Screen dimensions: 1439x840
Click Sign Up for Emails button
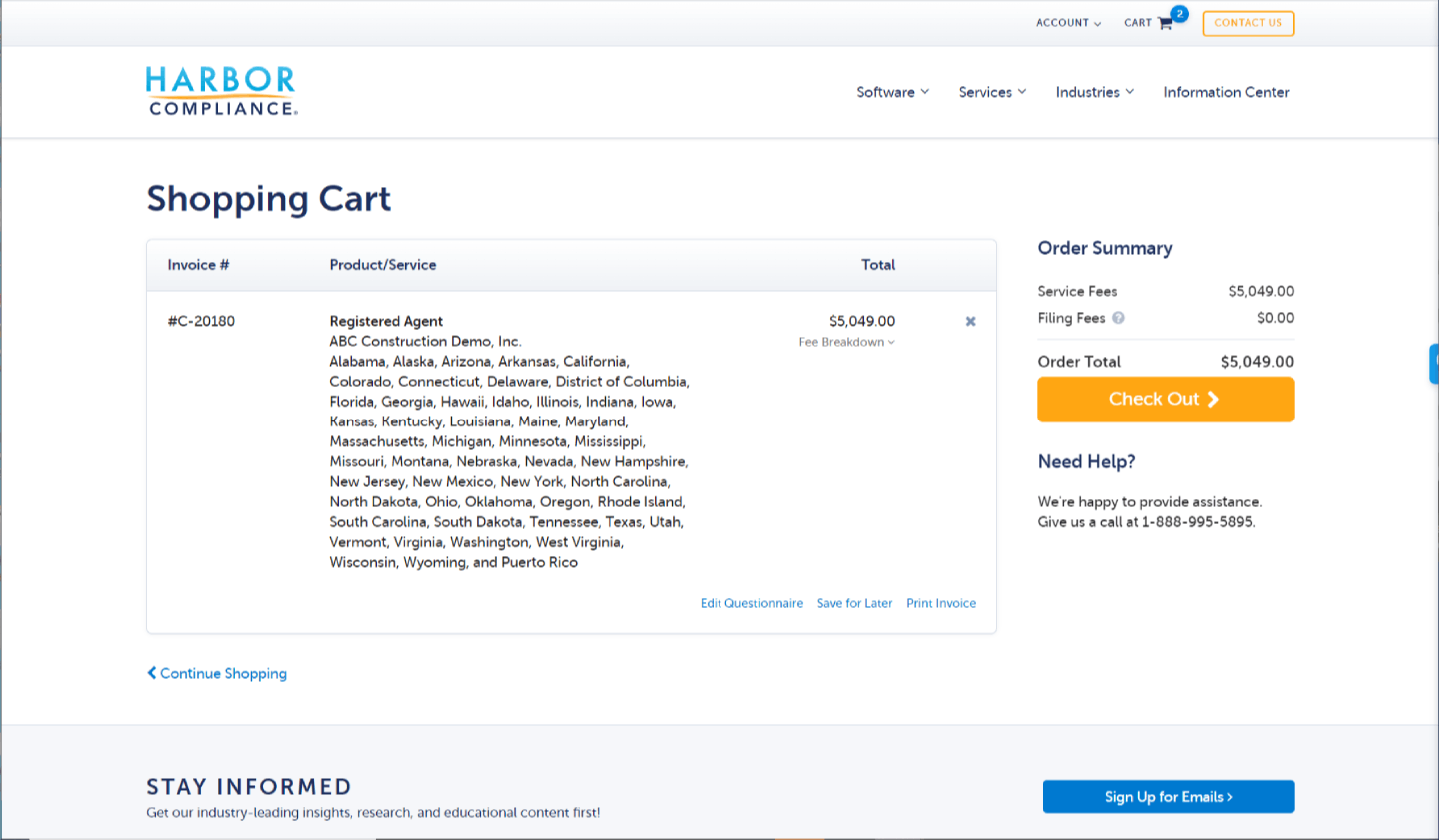pos(1168,797)
